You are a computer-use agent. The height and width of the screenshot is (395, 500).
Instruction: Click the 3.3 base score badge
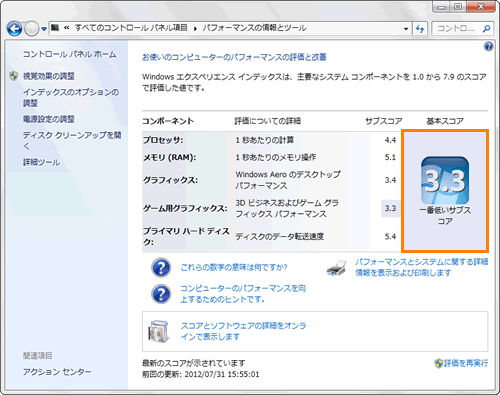click(445, 180)
